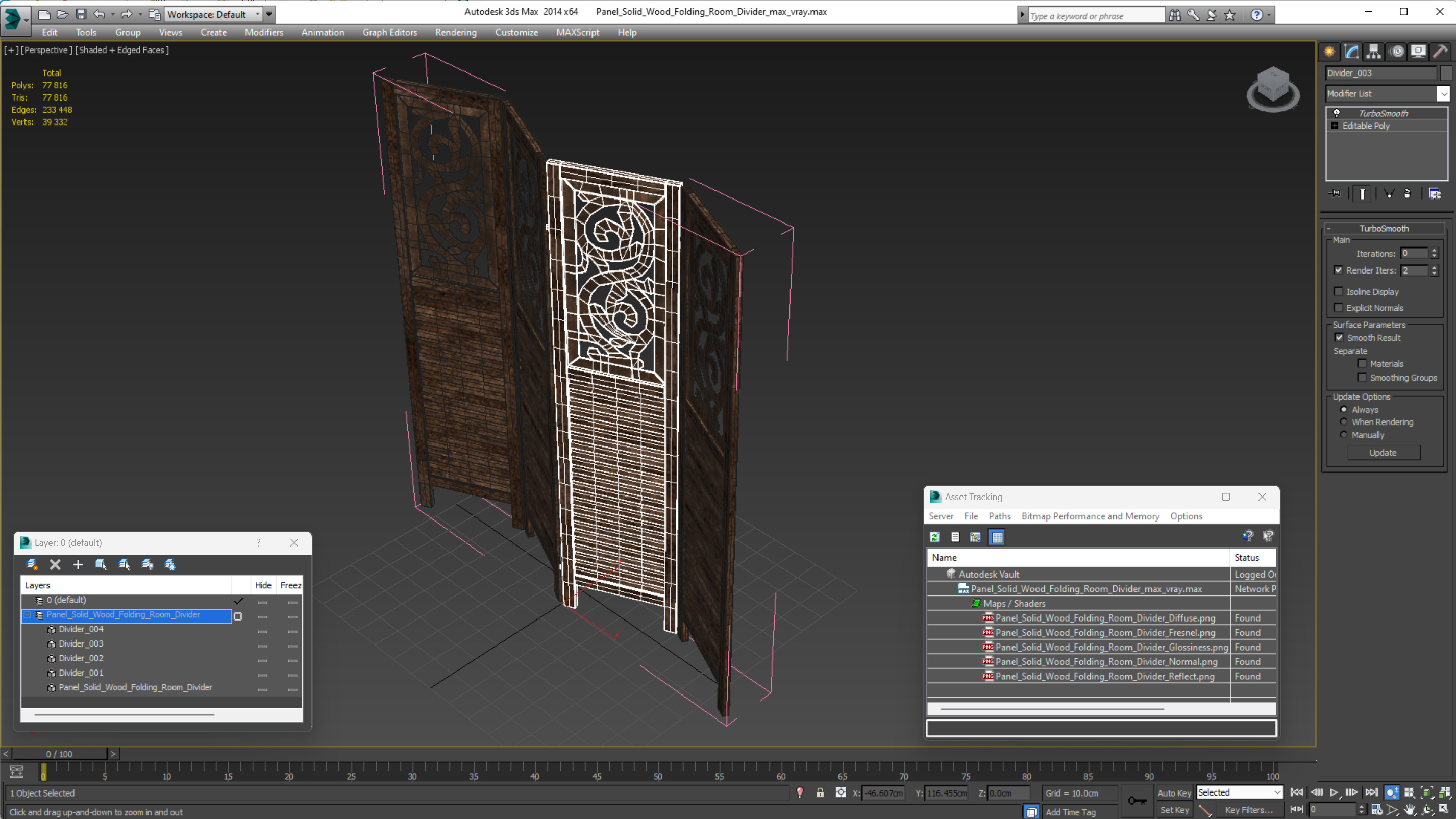
Task: Toggle the Smooth Result checkbox
Action: (1339, 337)
